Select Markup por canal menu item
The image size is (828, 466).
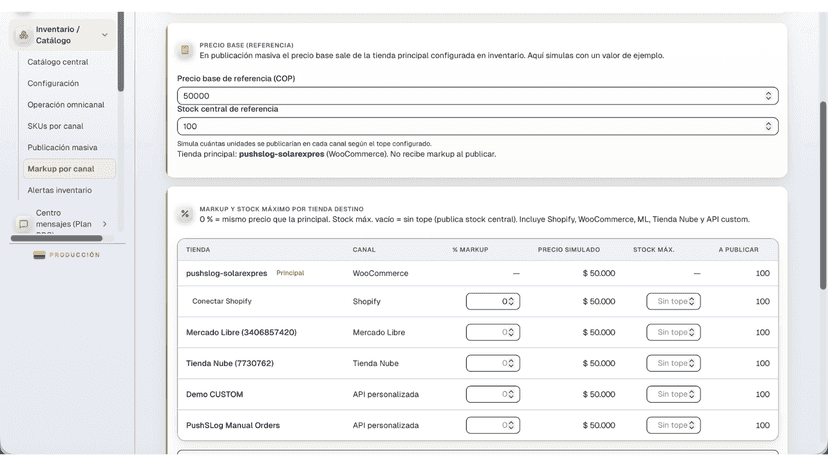click(x=69, y=169)
